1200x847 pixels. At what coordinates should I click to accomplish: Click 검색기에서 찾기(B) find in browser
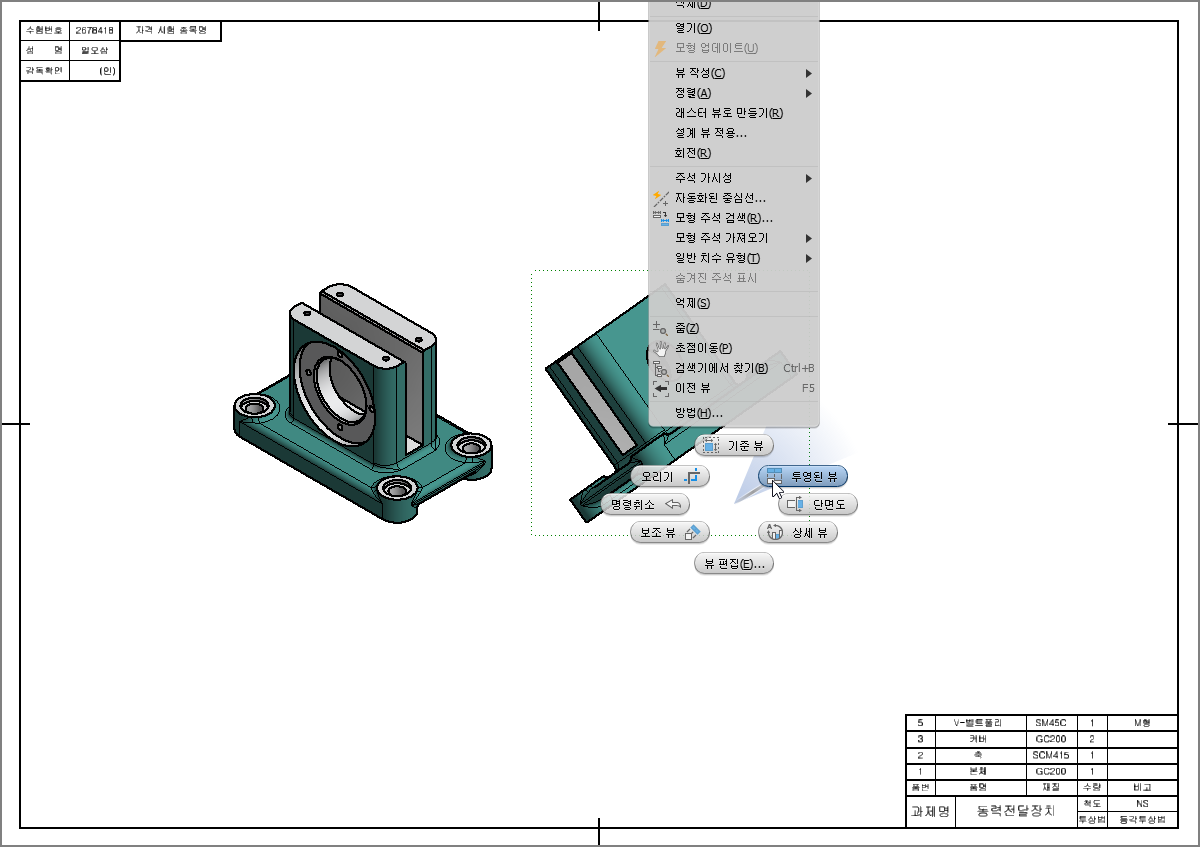[x=734, y=368]
